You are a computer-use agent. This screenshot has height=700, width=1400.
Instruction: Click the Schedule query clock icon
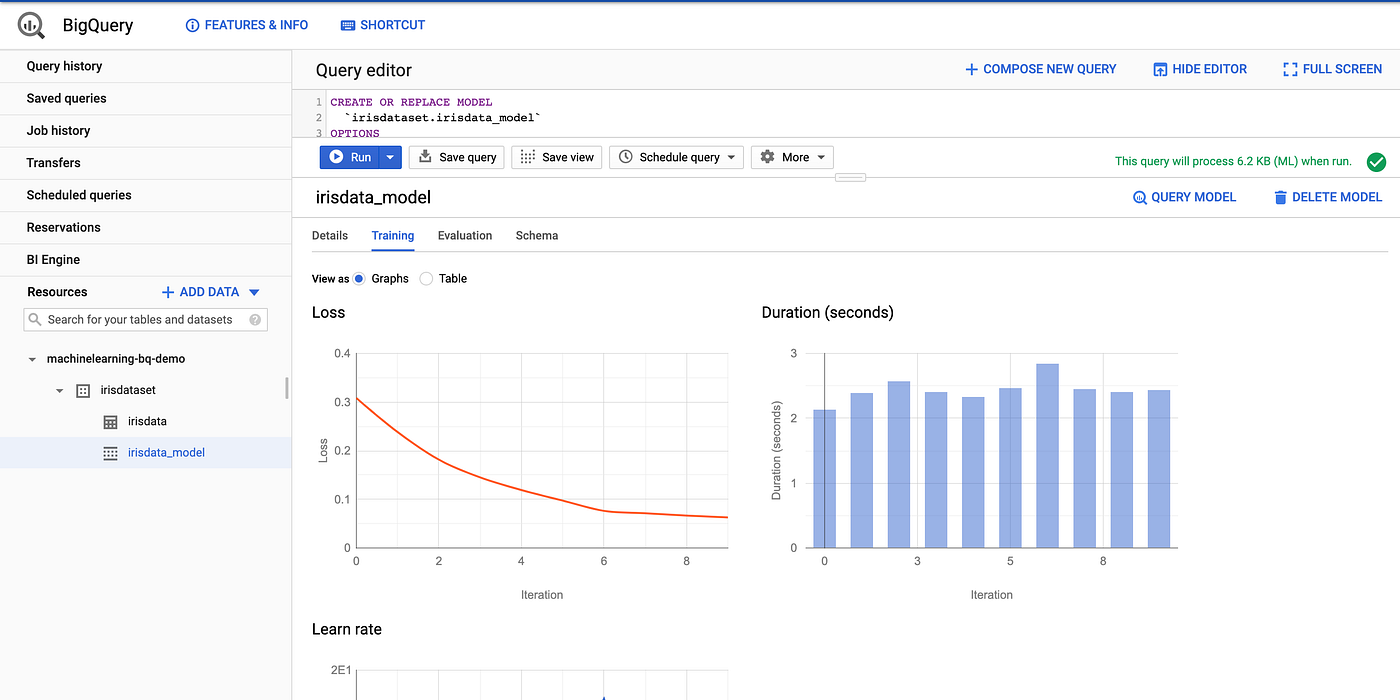click(x=625, y=157)
